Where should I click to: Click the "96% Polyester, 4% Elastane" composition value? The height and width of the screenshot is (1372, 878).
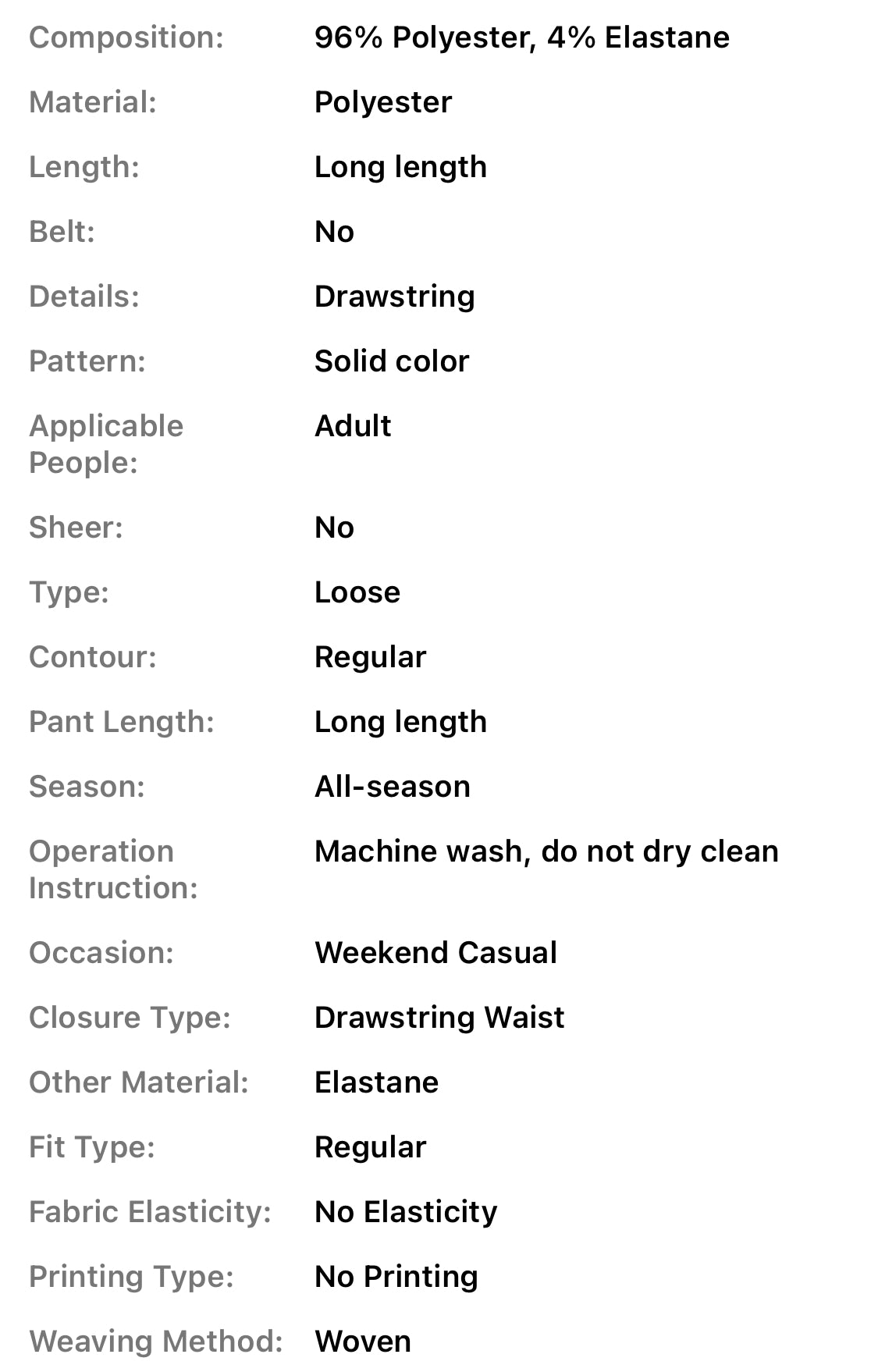(521, 37)
